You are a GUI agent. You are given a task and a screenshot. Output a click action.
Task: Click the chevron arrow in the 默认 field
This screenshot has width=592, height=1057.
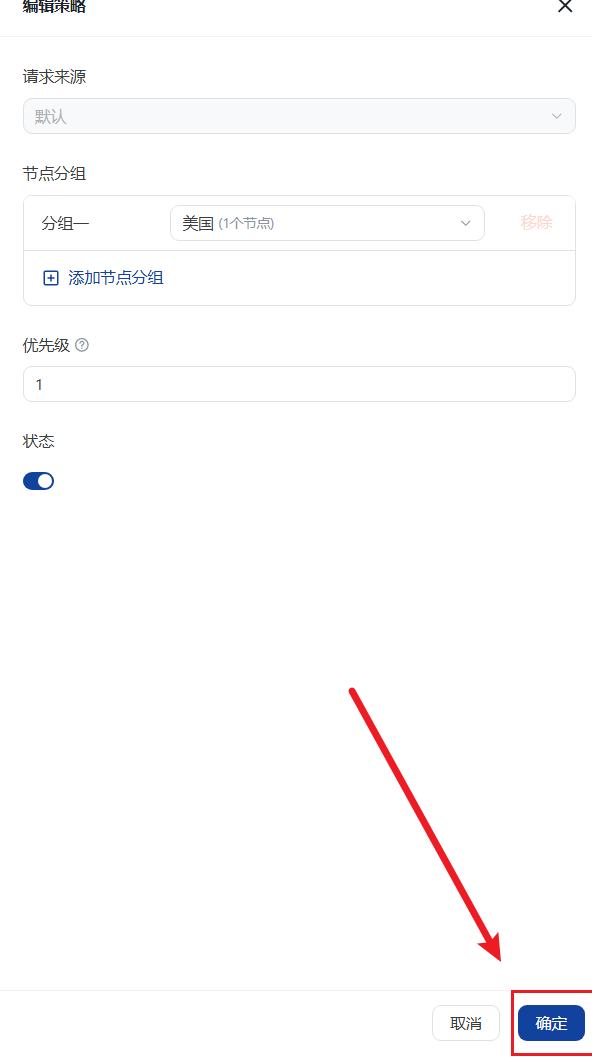pyautogui.click(x=556, y=116)
